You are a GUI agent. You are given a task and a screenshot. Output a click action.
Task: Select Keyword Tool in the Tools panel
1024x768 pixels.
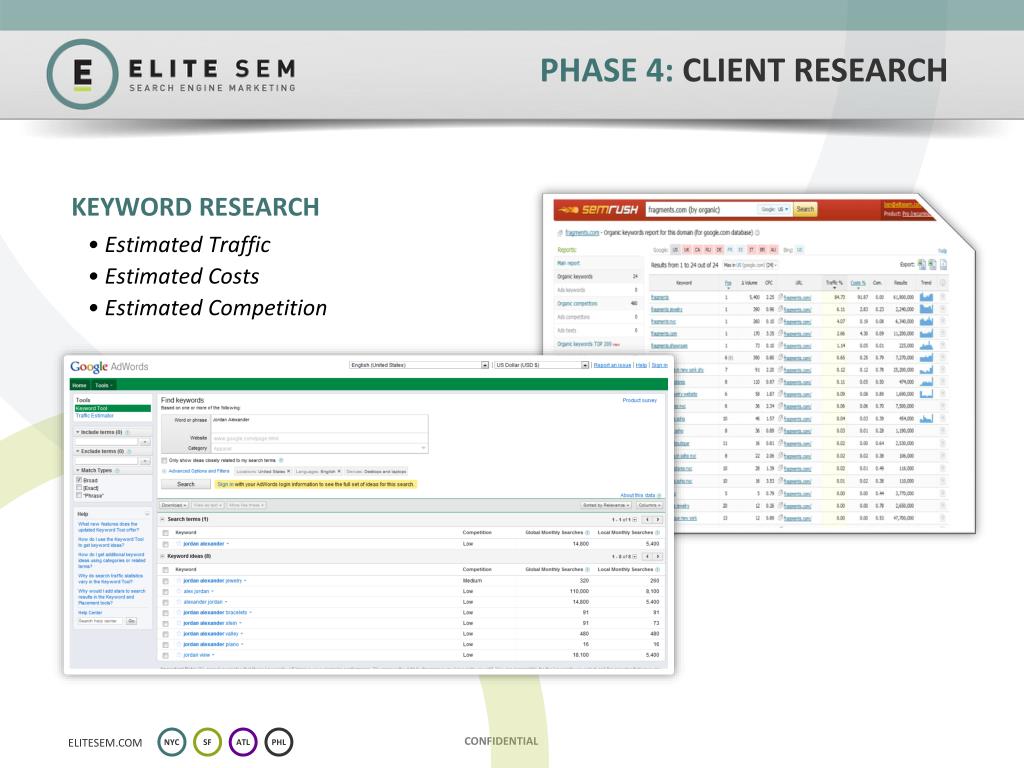[113, 408]
